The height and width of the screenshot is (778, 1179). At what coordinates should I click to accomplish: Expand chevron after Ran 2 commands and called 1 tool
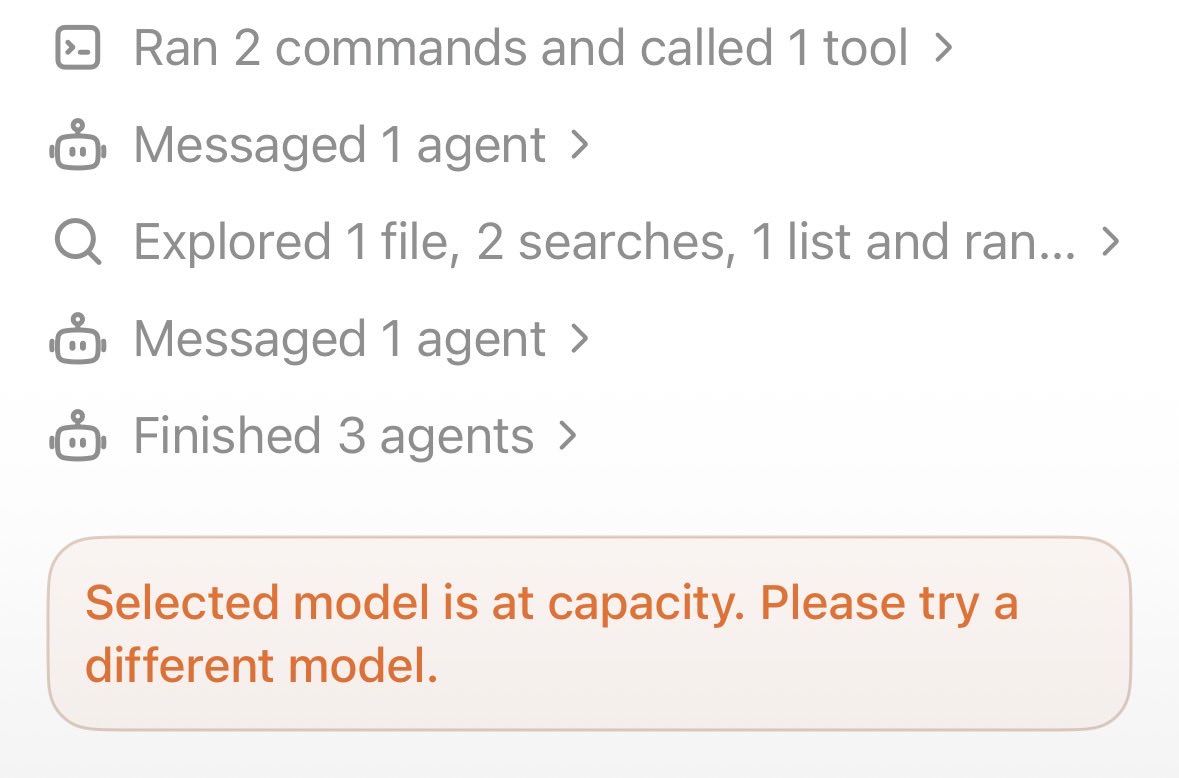pos(944,48)
